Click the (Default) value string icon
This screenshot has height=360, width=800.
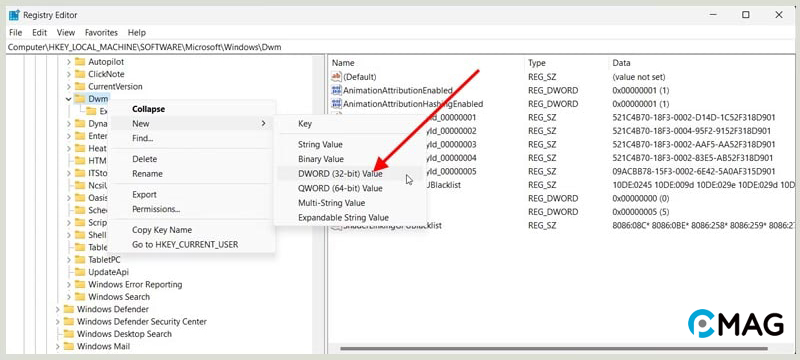point(336,77)
